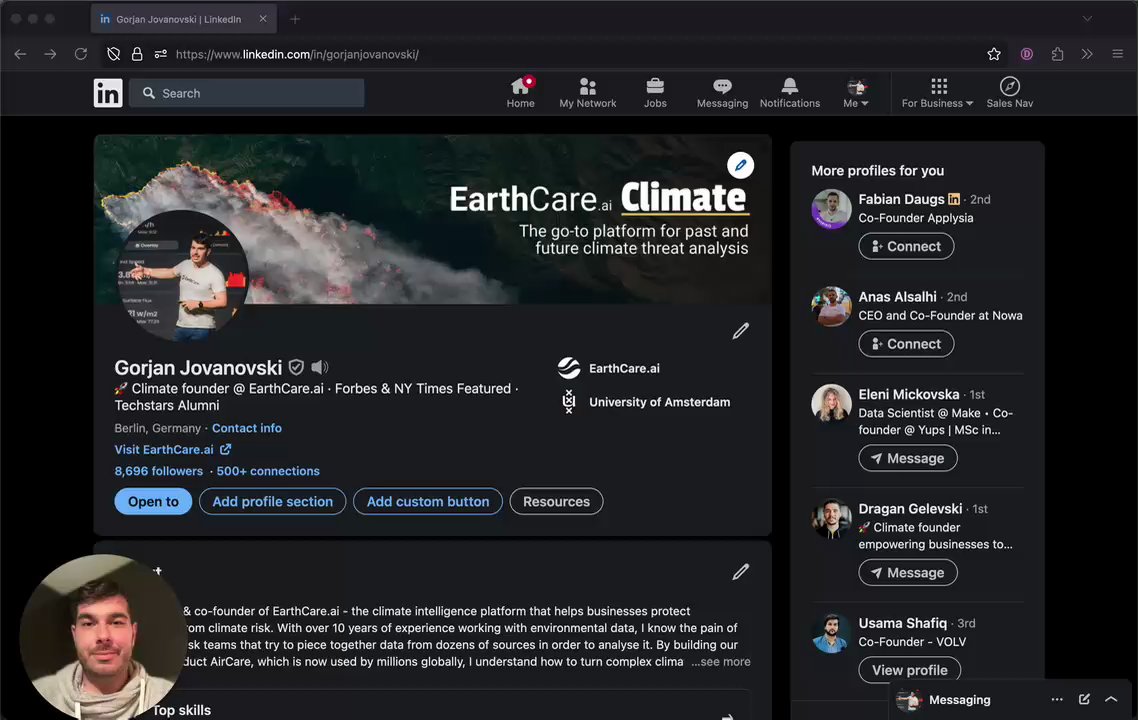Open My Network from the top nav

[587, 93]
